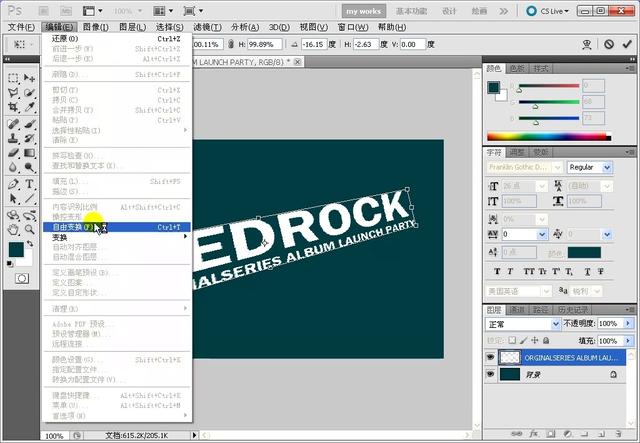The width and height of the screenshot is (640, 443).
Task: Open the 滤镜(T) menu
Action: (207, 27)
